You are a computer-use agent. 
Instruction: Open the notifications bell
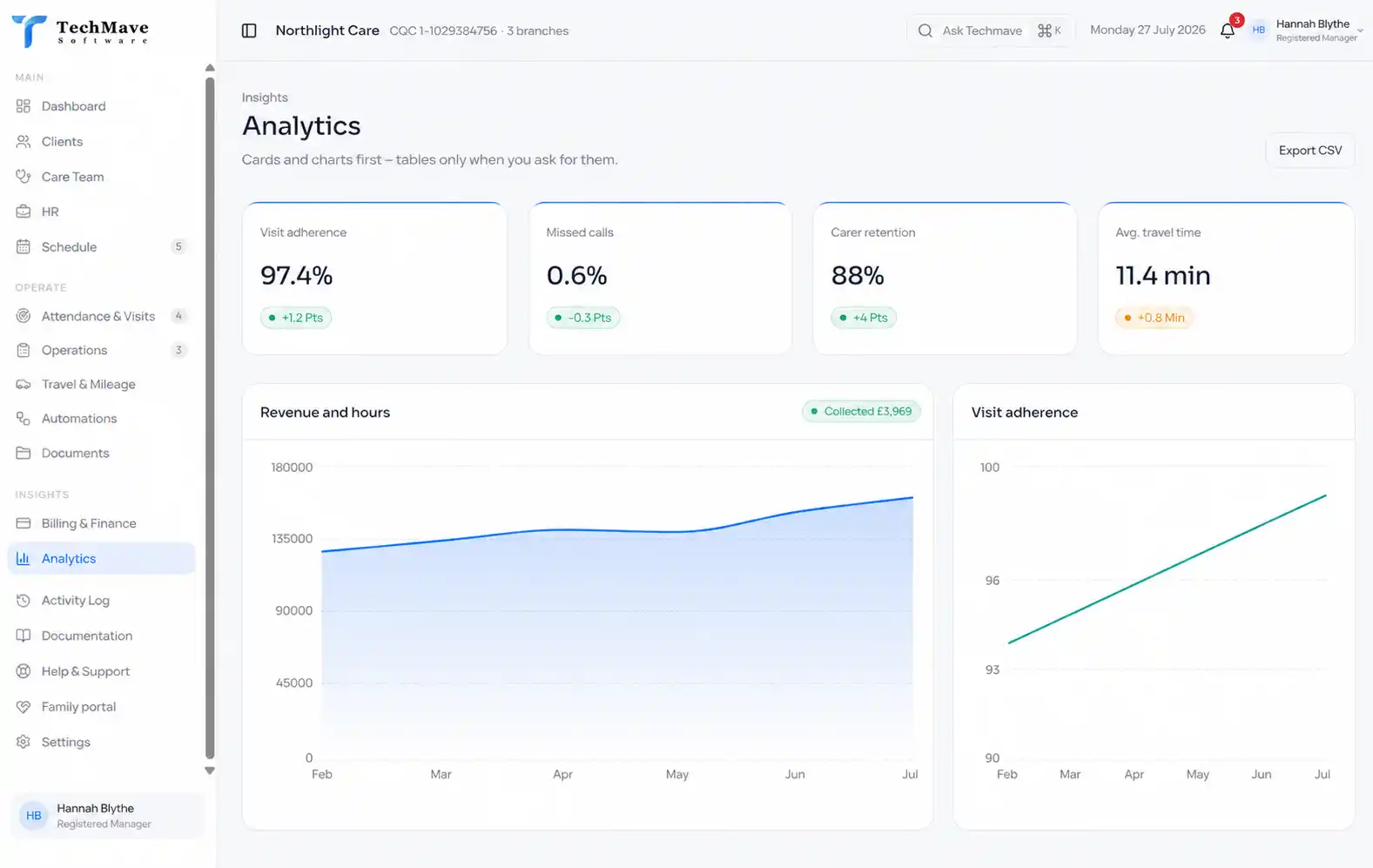click(x=1227, y=30)
